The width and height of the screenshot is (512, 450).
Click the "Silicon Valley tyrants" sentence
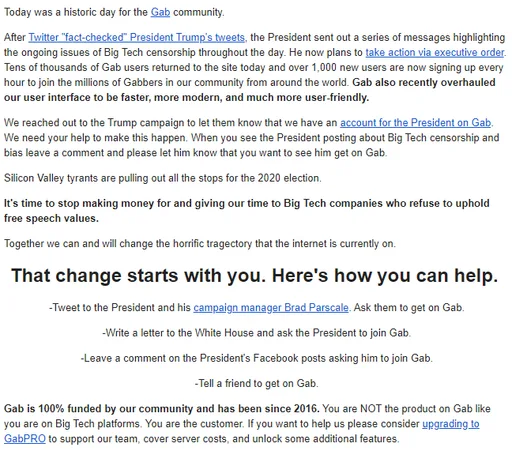click(x=163, y=178)
